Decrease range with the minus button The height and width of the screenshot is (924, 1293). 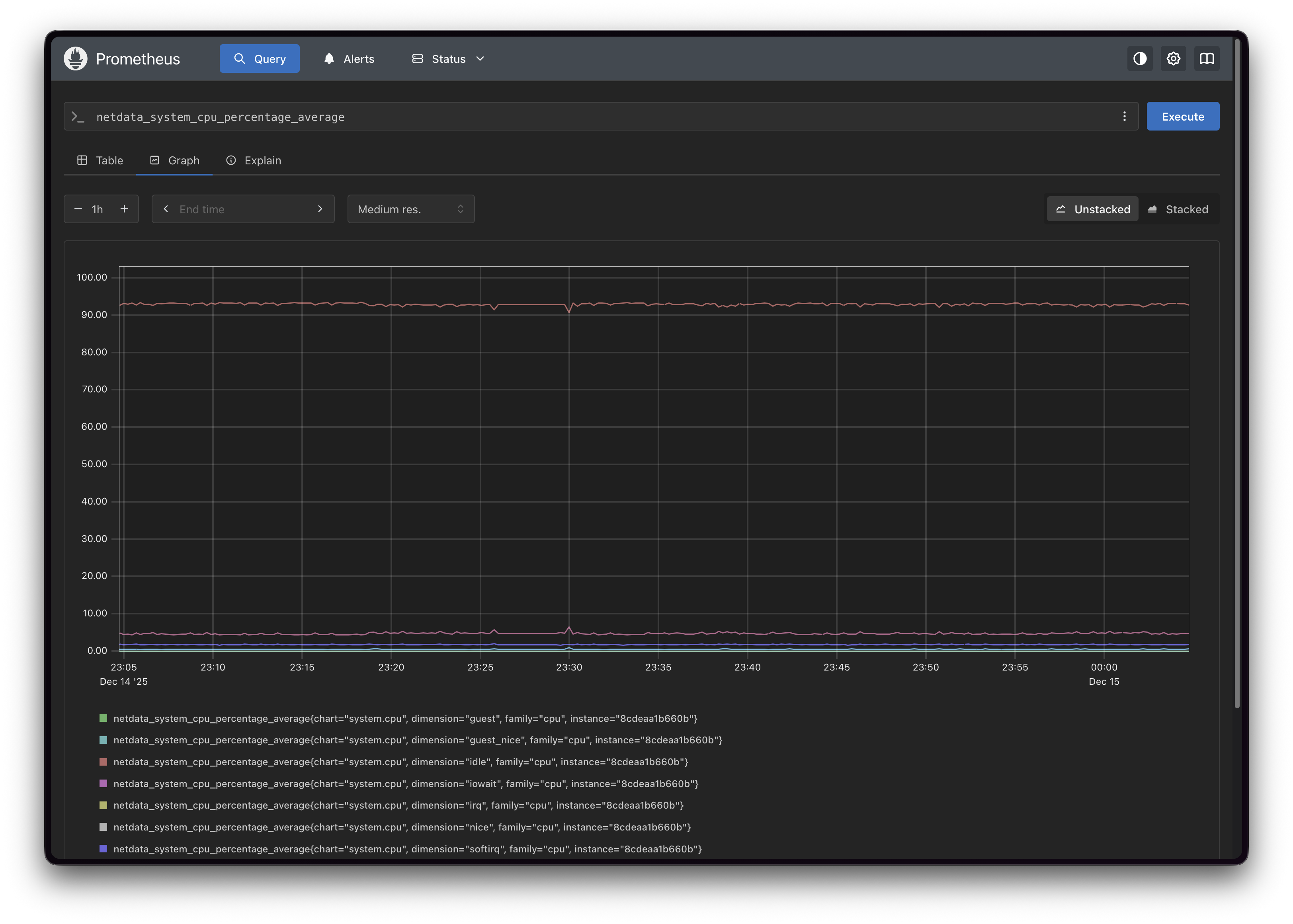(79, 209)
